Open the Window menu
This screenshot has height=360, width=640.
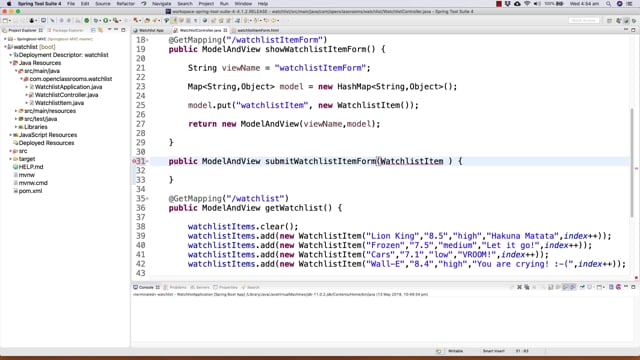point(243,4)
